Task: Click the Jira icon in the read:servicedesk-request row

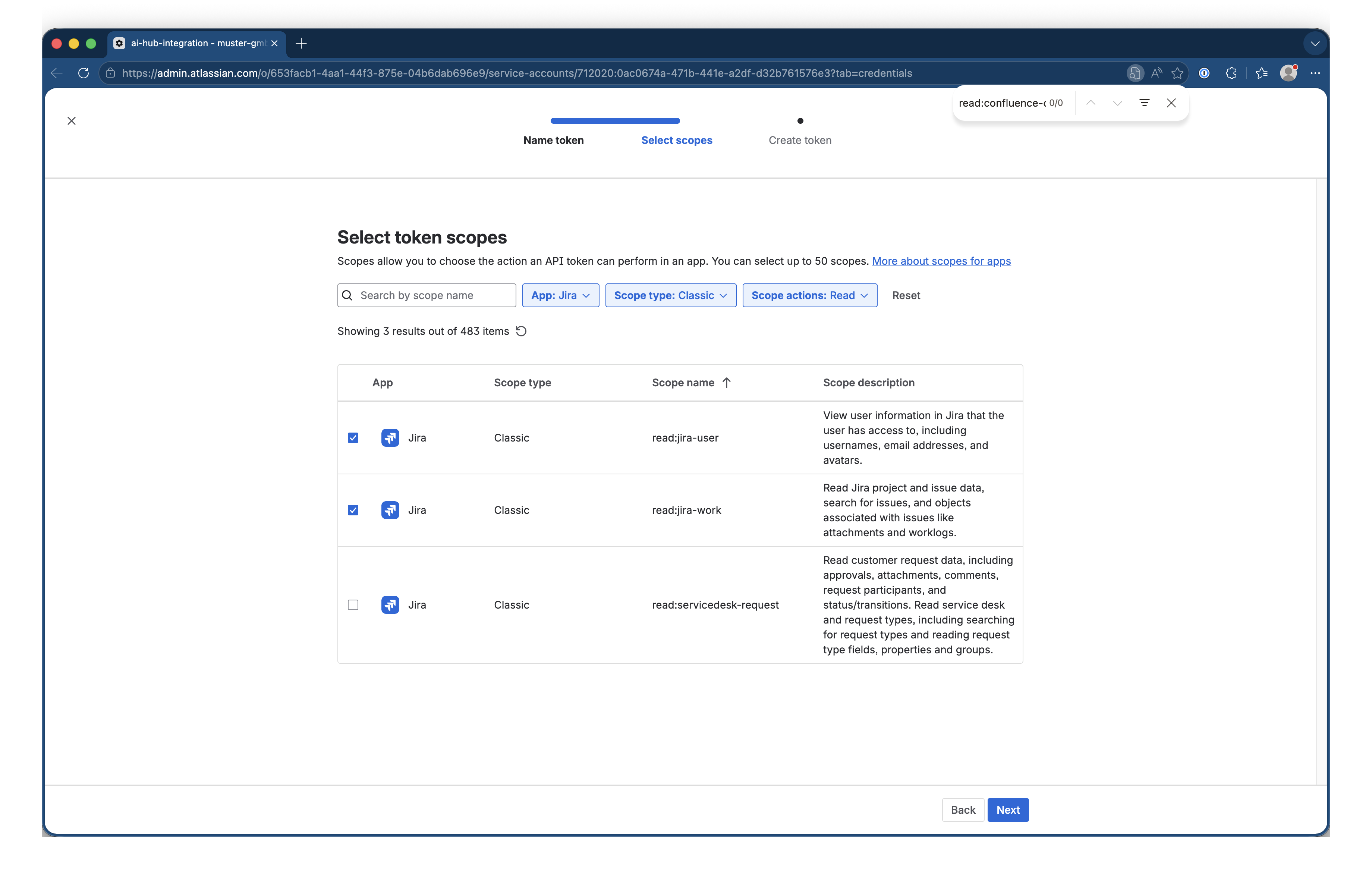Action: point(390,605)
